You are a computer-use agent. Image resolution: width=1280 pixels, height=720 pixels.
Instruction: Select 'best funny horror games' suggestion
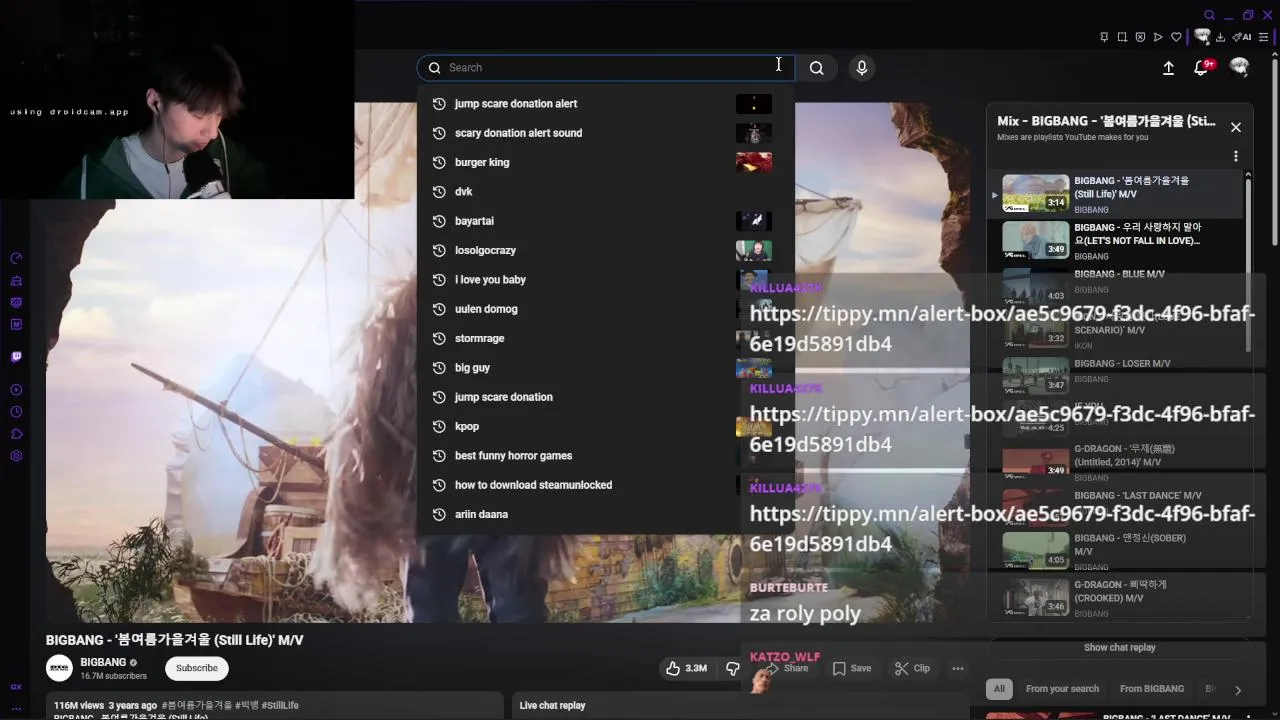(x=606, y=456)
